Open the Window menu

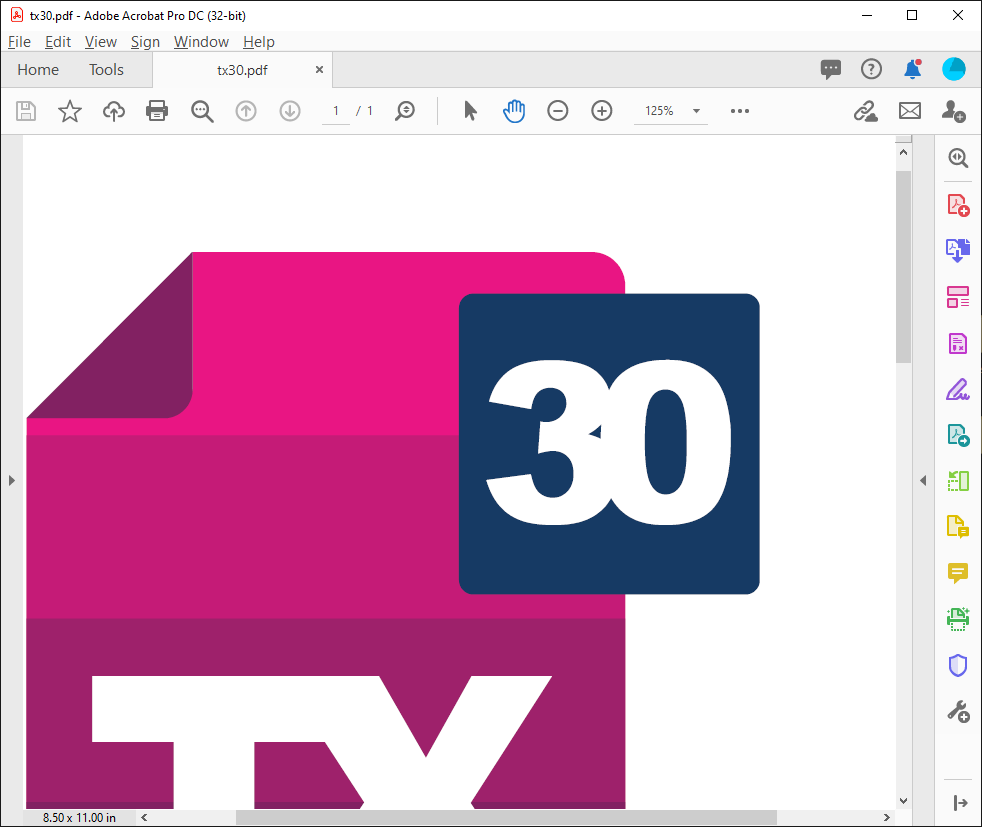click(x=201, y=42)
